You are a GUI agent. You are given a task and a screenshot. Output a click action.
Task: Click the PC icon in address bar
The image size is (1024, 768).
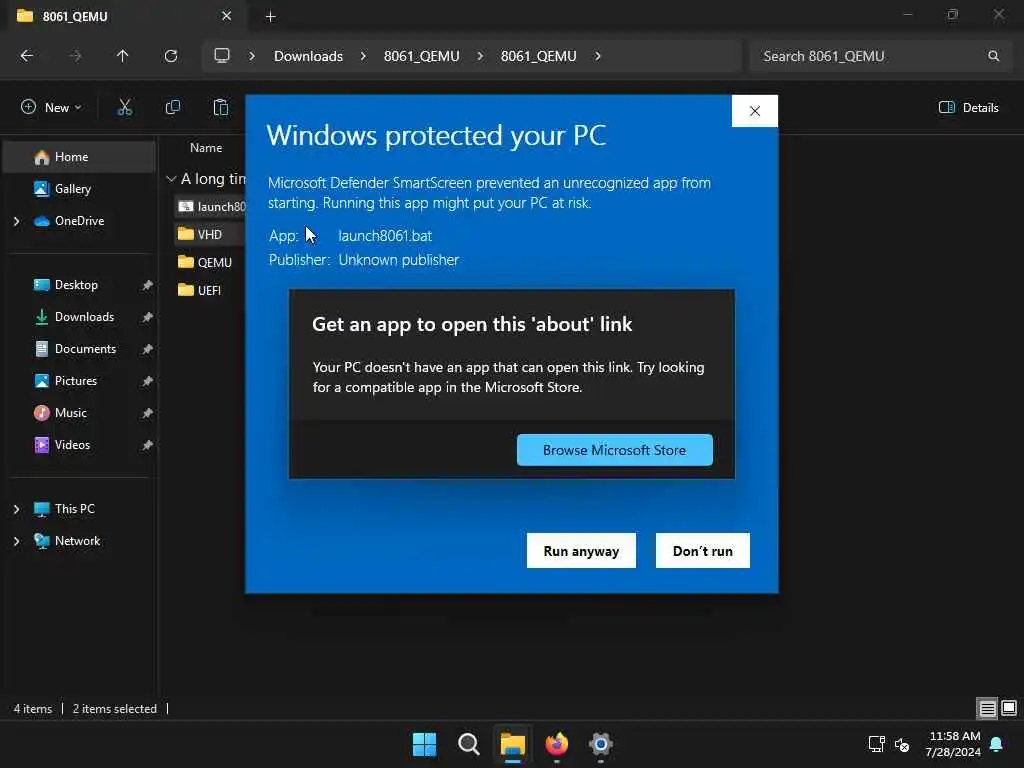[x=222, y=56]
